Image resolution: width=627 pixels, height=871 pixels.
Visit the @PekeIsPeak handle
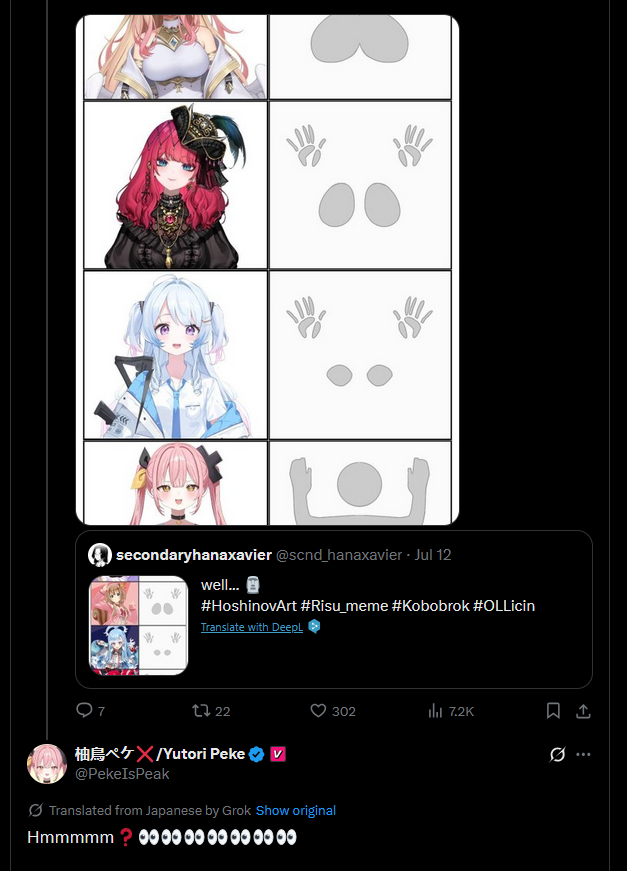click(x=122, y=774)
